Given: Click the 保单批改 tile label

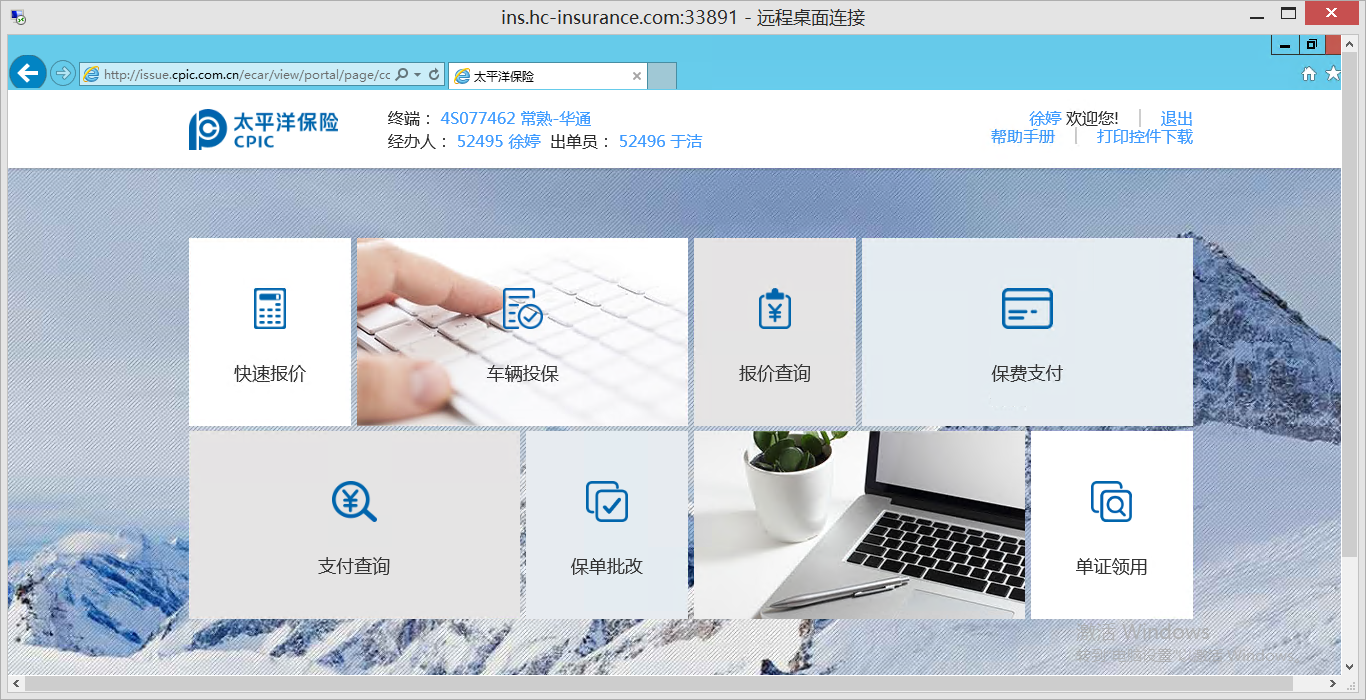Looking at the screenshot, I should tap(606, 567).
